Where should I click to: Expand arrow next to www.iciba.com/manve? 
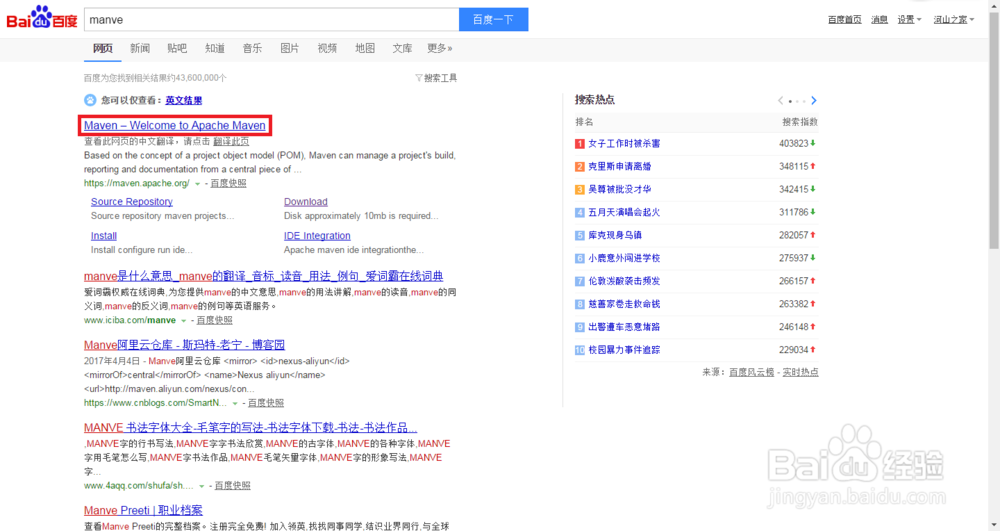(184, 321)
